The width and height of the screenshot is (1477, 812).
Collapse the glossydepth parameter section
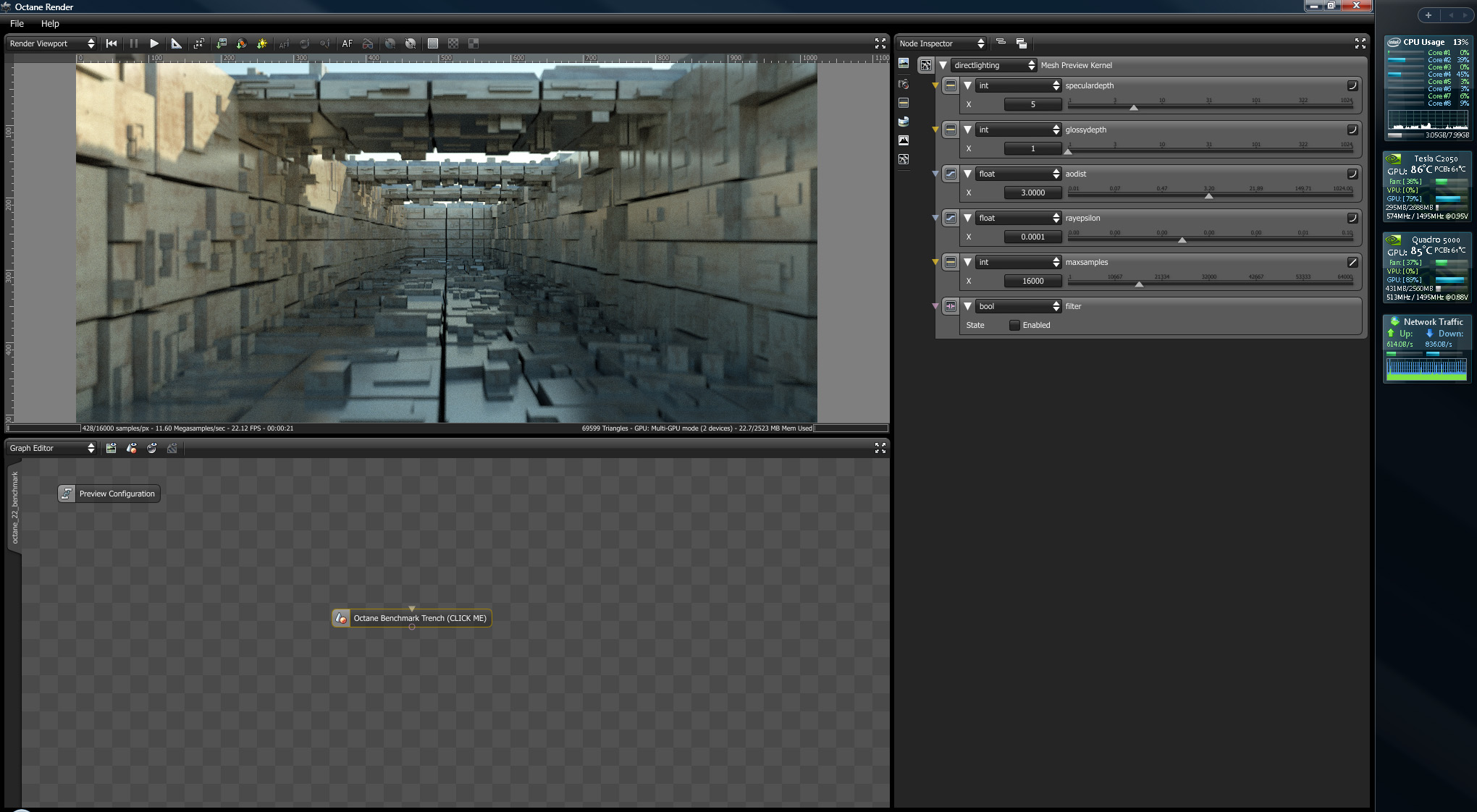click(x=967, y=130)
